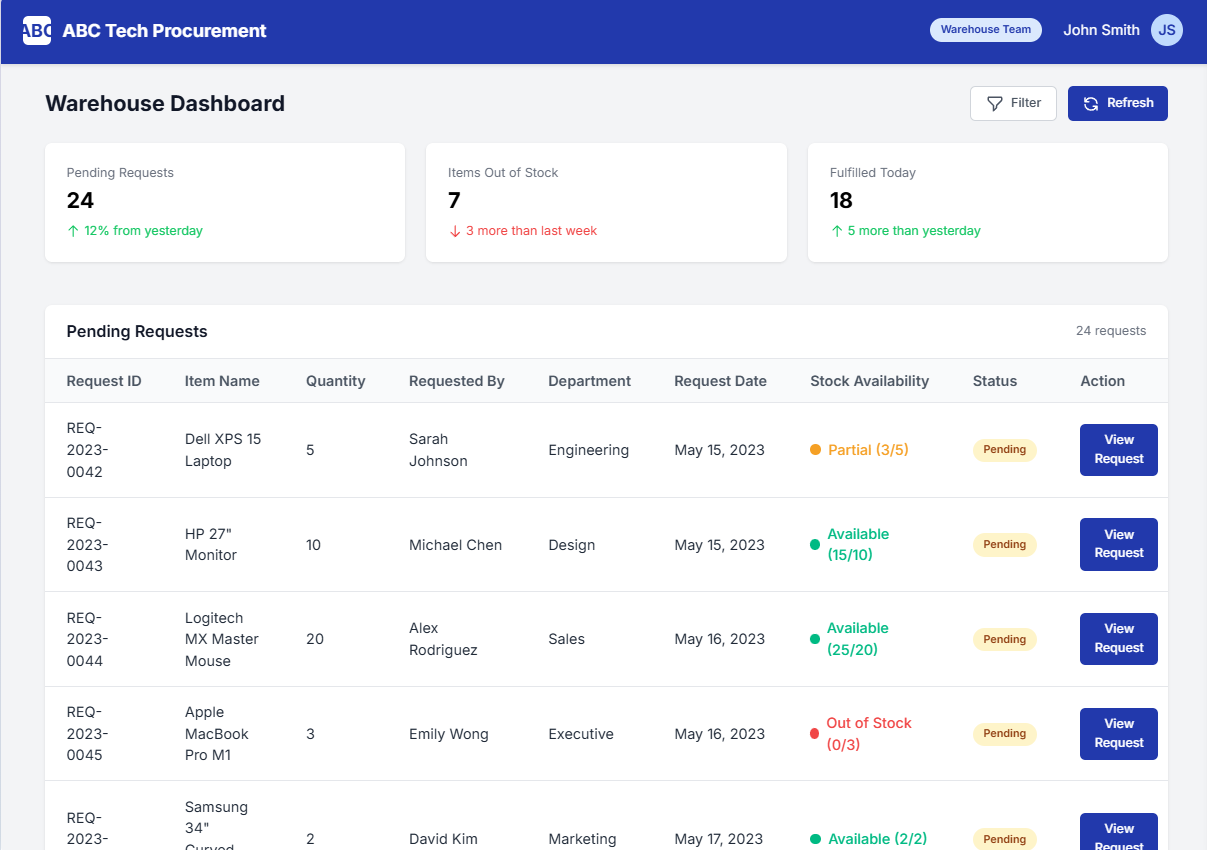
Task: Click the Quantity column header
Action: (x=335, y=381)
